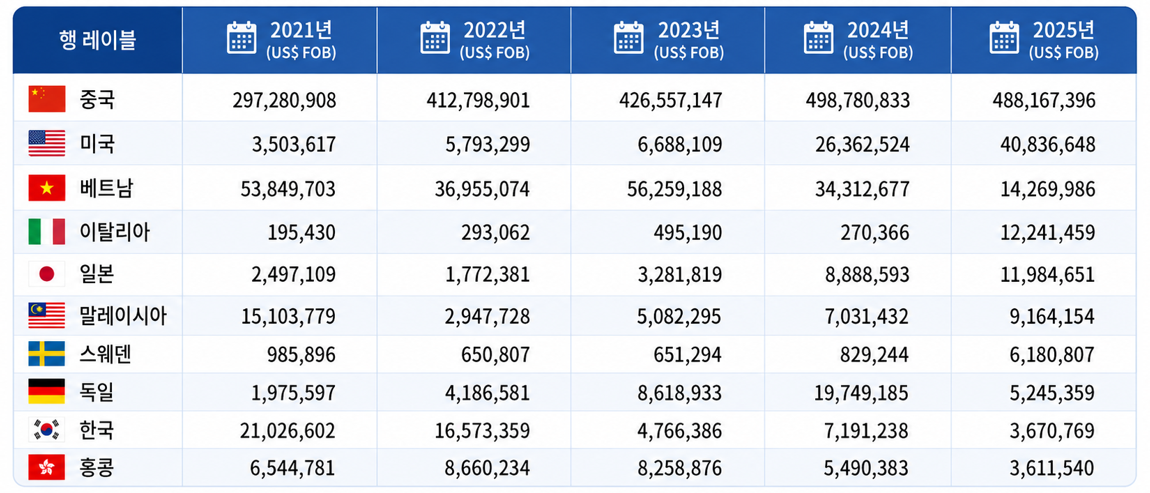
Task: Select the value 3,503,617
Action: tap(296, 145)
